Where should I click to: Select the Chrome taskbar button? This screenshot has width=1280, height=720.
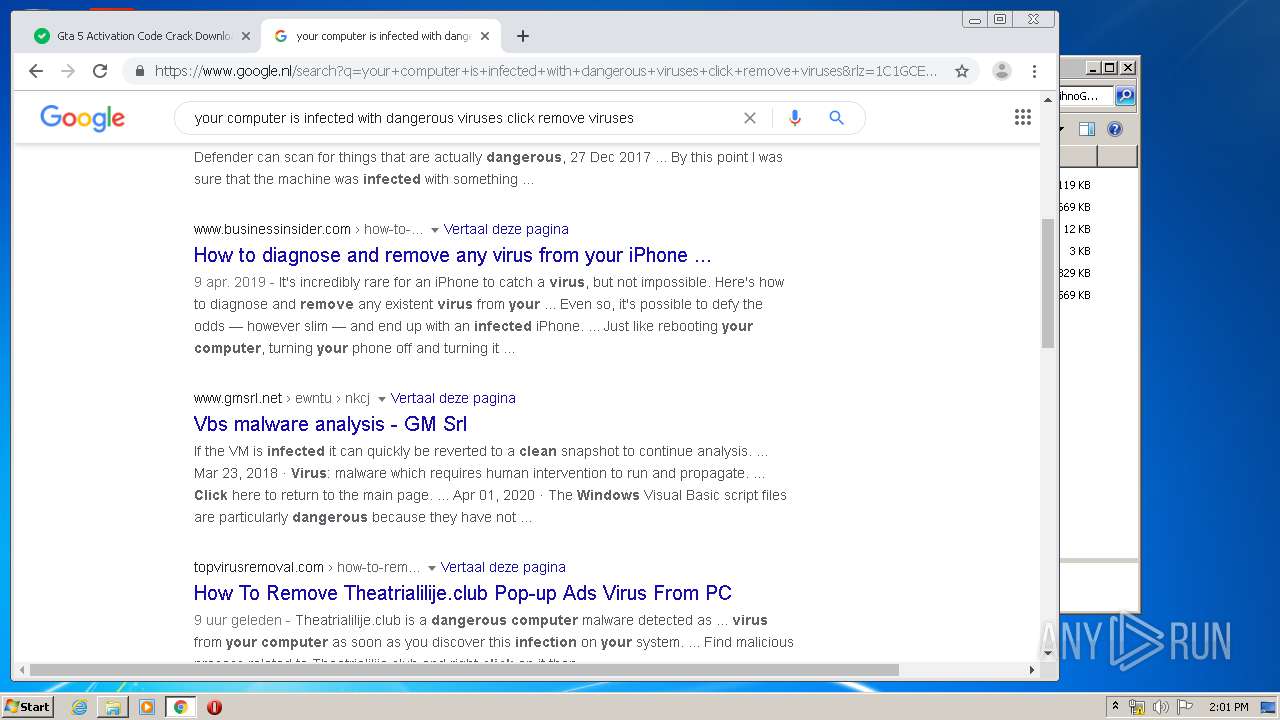click(x=181, y=707)
